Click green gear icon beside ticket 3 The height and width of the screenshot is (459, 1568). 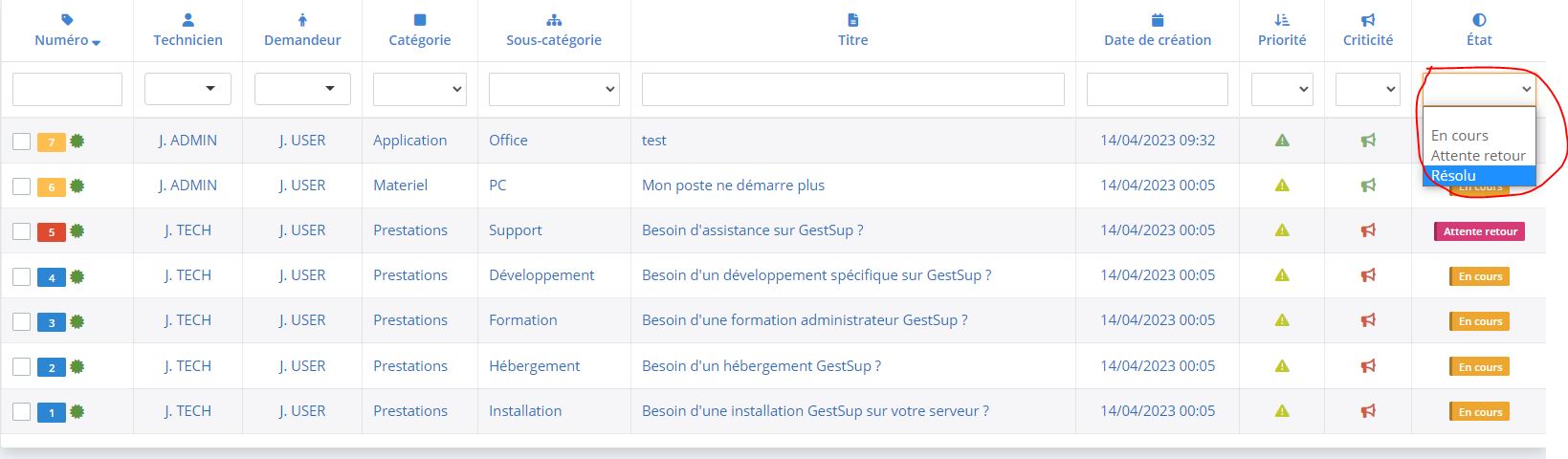tap(77, 320)
